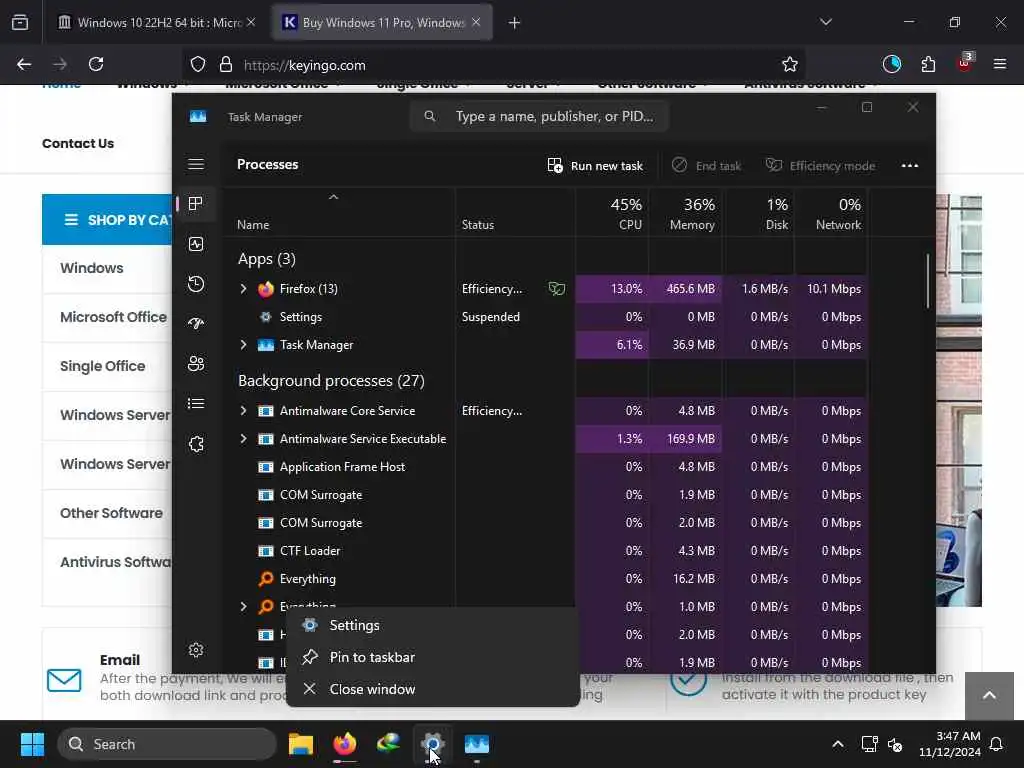Go back in Firefox
Screen dimensions: 1024x768
[x=24, y=65]
